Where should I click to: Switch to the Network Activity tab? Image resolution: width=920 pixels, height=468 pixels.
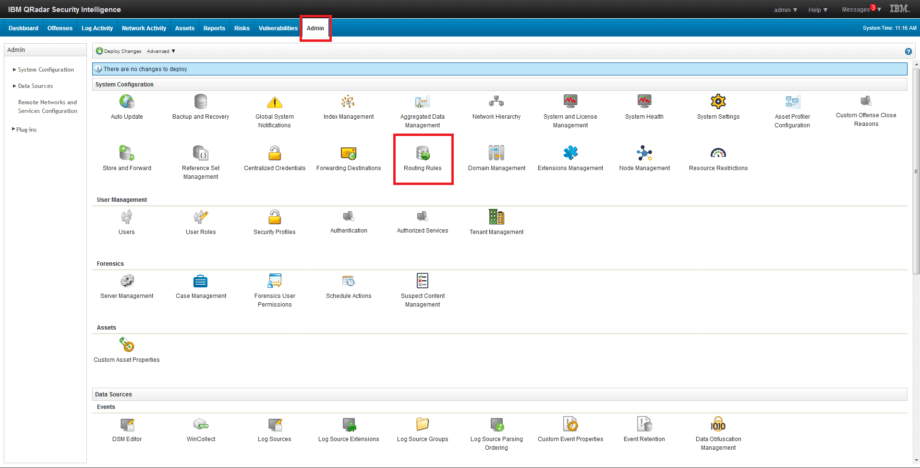[x=144, y=28]
